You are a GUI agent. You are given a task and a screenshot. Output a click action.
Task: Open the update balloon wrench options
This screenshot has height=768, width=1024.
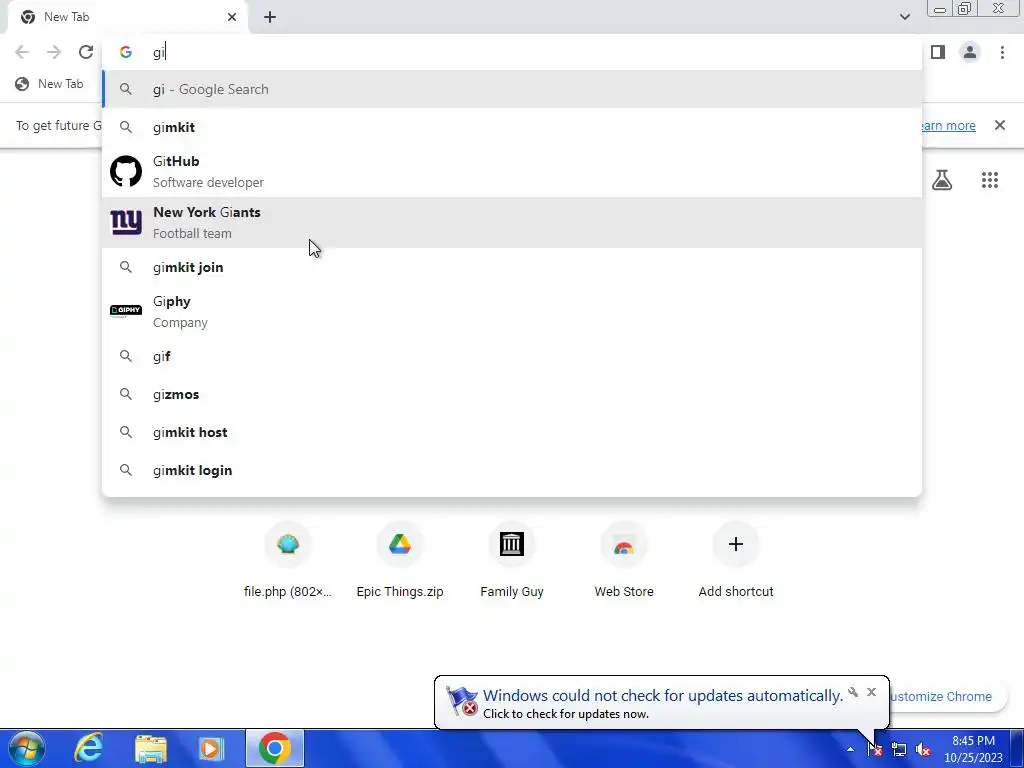[853, 692]
